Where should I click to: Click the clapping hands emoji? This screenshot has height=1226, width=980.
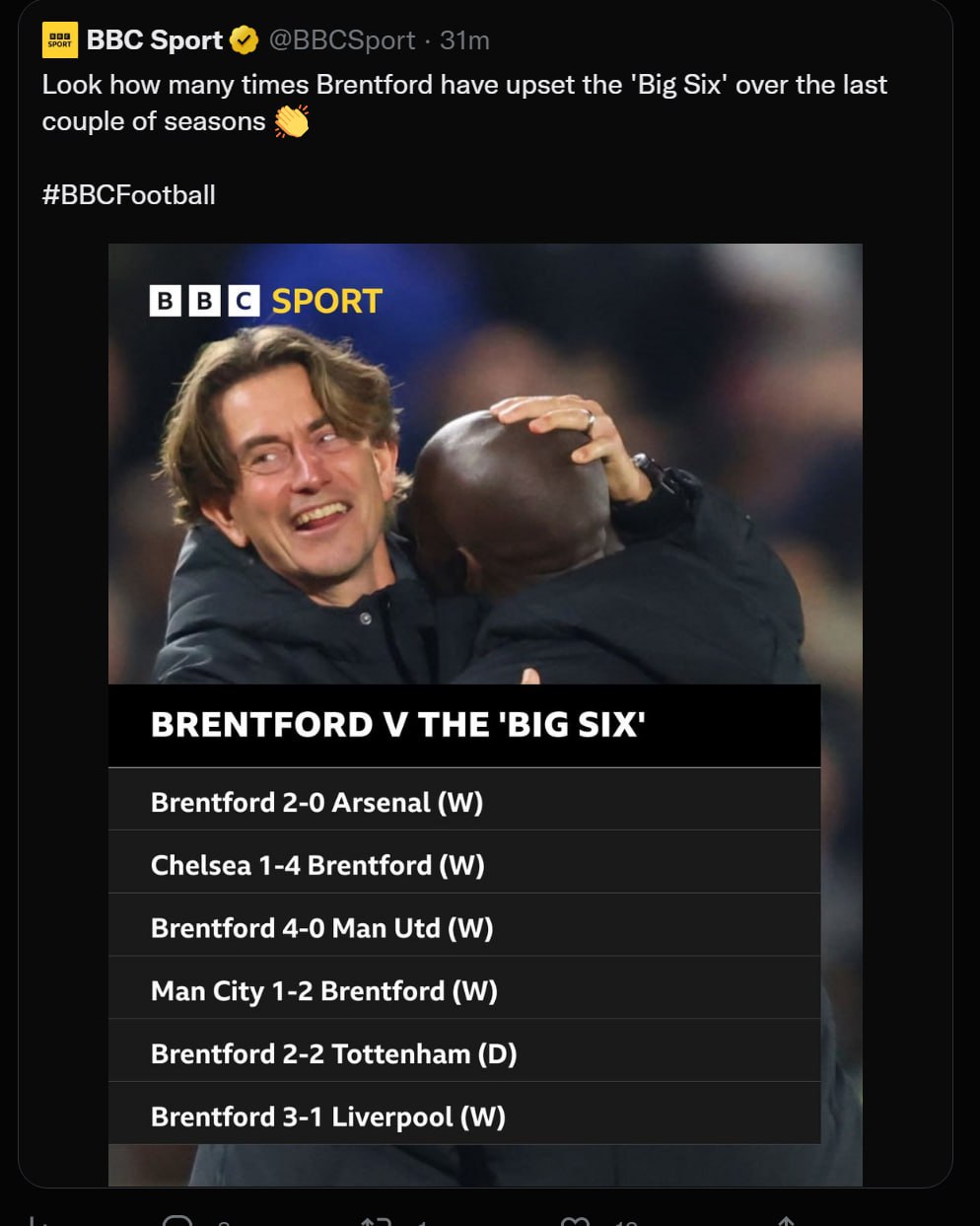click(x=292, y=121)
